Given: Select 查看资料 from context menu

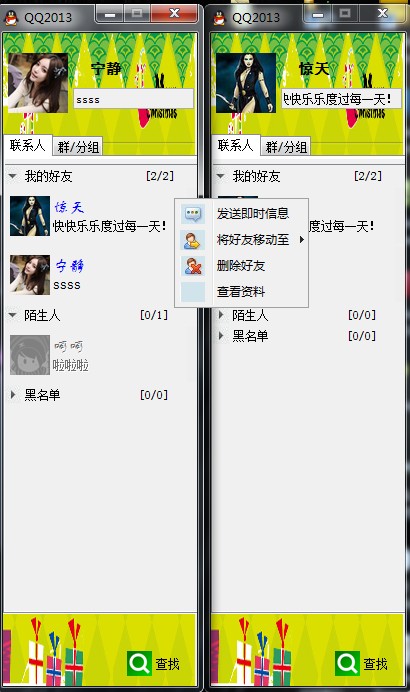Looking at the screenshot, I should click(241, 292).
